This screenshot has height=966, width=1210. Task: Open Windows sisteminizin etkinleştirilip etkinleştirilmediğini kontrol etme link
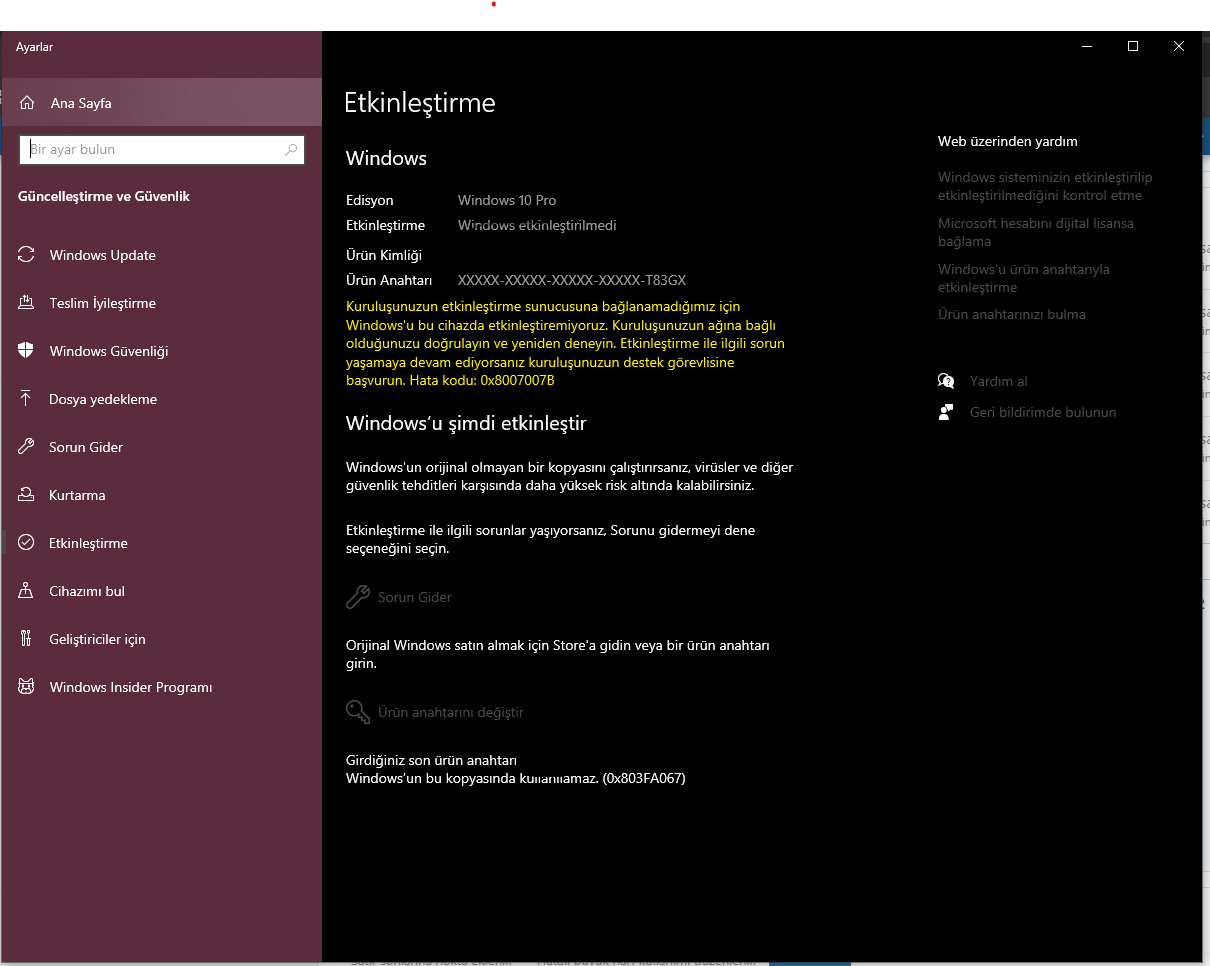tap(1045, 186)
